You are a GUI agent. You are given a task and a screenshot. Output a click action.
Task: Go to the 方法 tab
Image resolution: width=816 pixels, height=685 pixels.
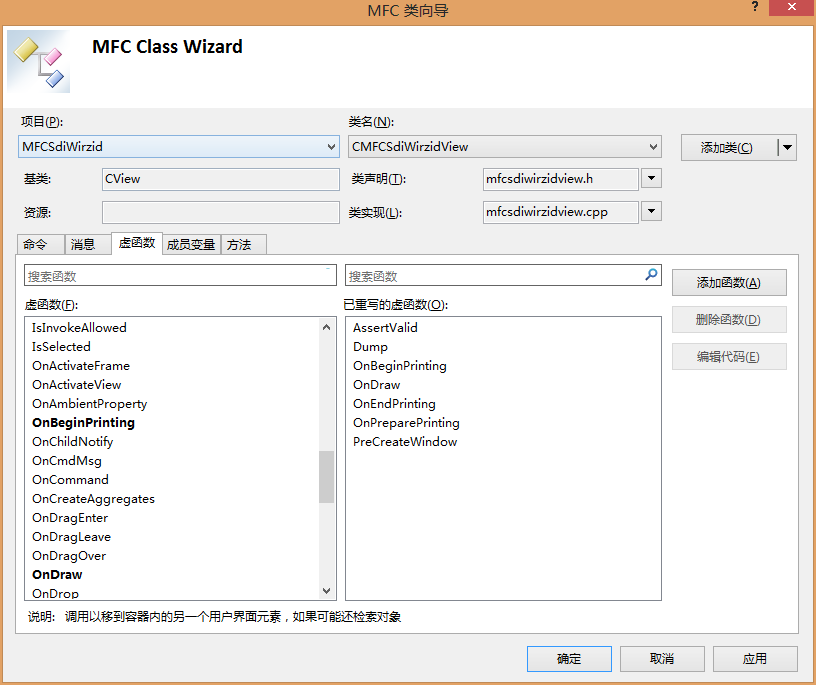244,244
